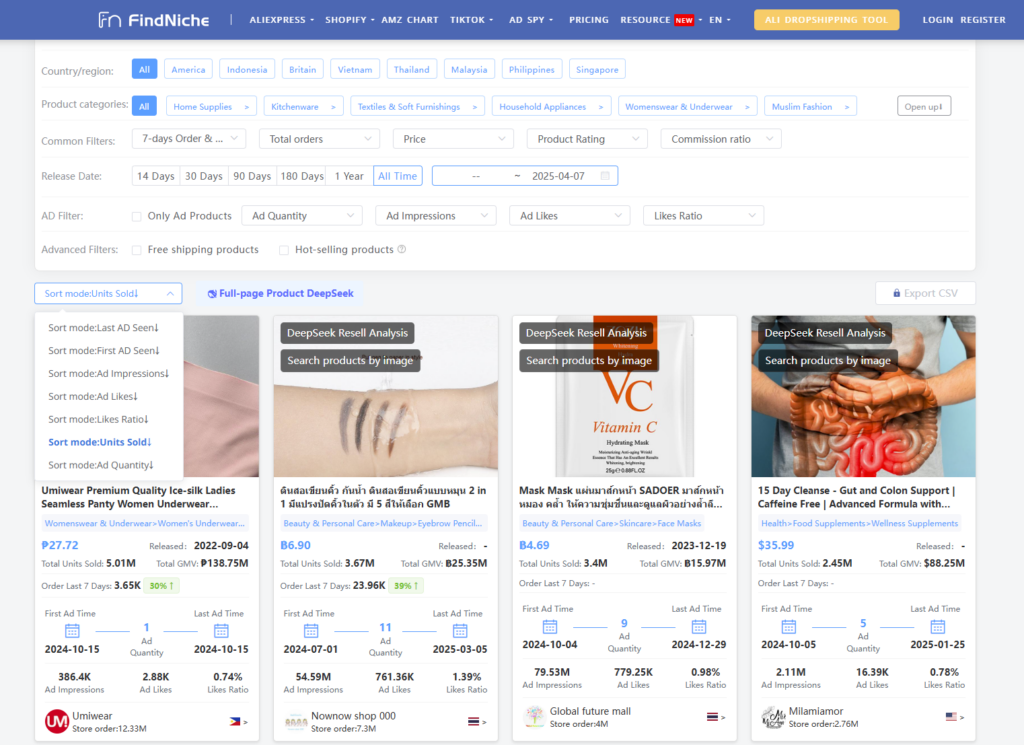Viewport: 1024px width, 745px height.
Task: Click the Umiwear store logo icon
Action: click(x=57, y=721)
